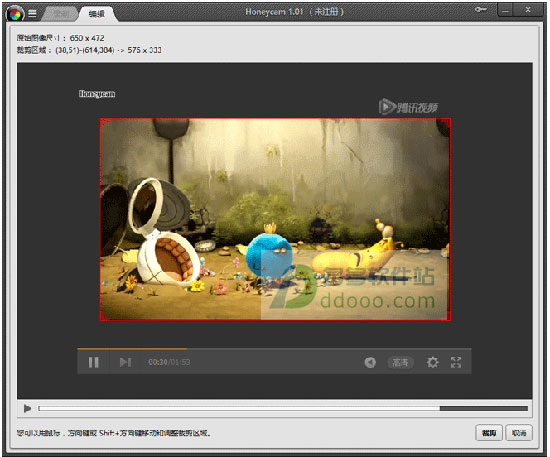
Task: Grab the bottom-right red crop corner handle
Action: point(448,317)
